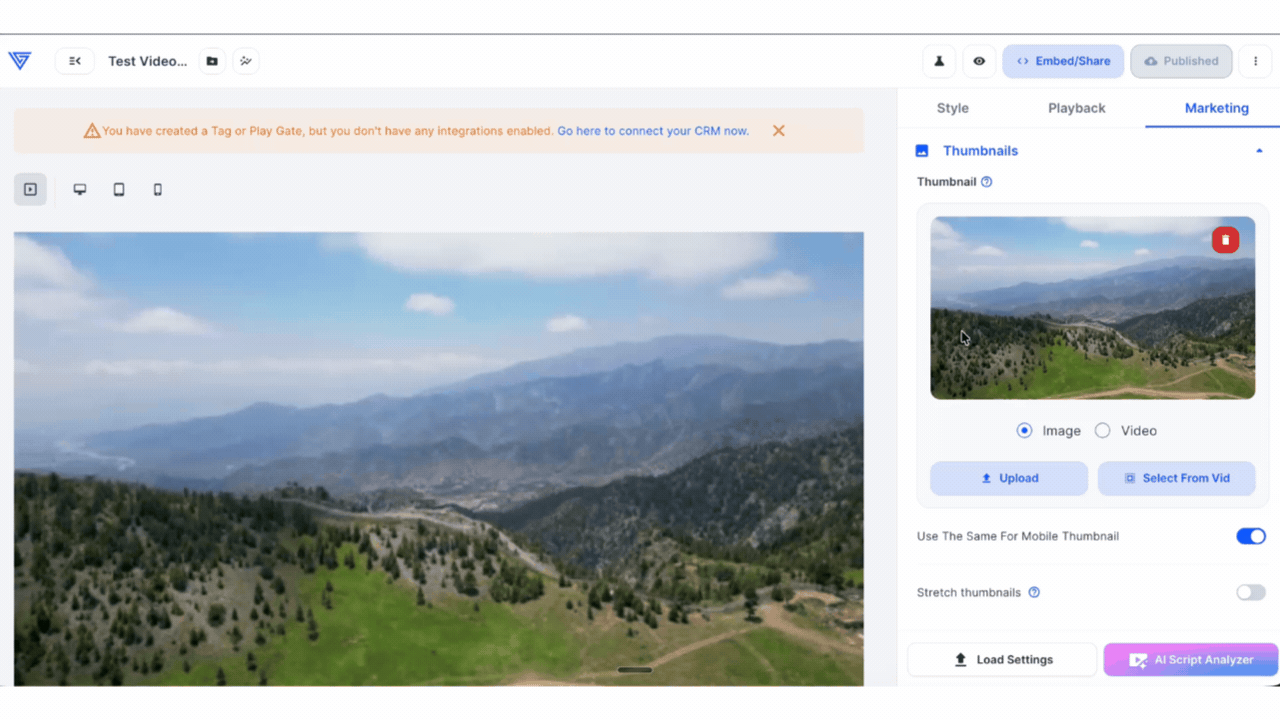1280x720 pixels.
Task: Click Stretch thumbnails help icon
Action: click(1034, 592)
